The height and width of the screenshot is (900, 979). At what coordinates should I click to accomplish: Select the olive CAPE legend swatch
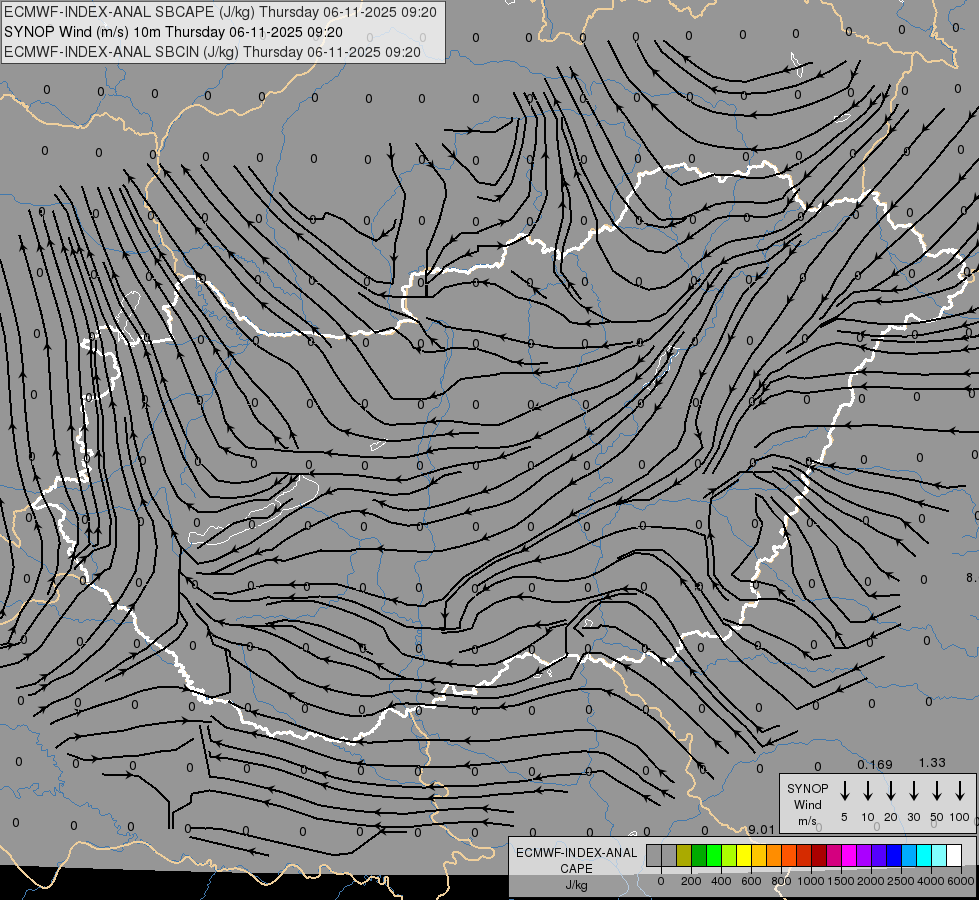tap(684, 855)
